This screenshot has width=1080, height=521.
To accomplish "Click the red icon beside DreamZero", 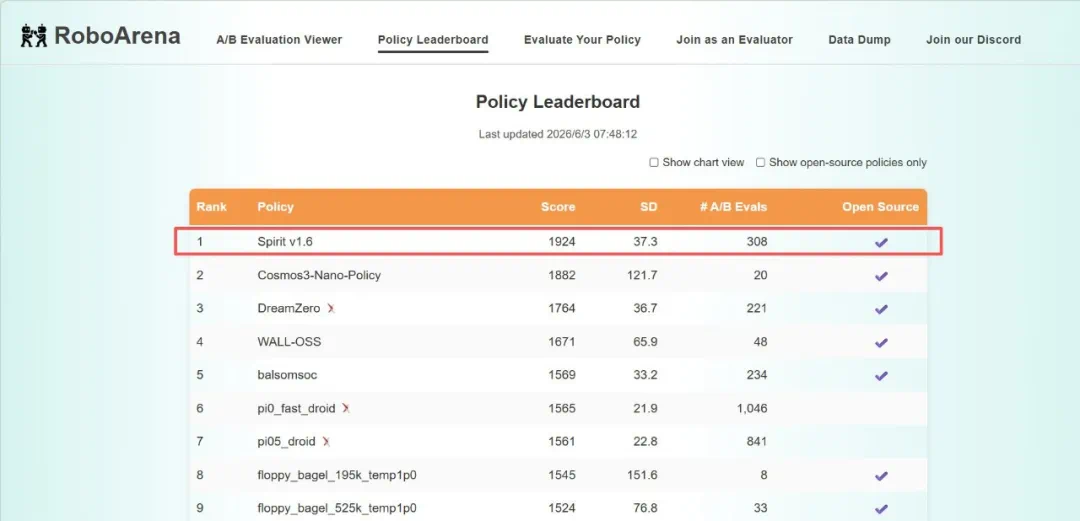I will coord(331,309).
